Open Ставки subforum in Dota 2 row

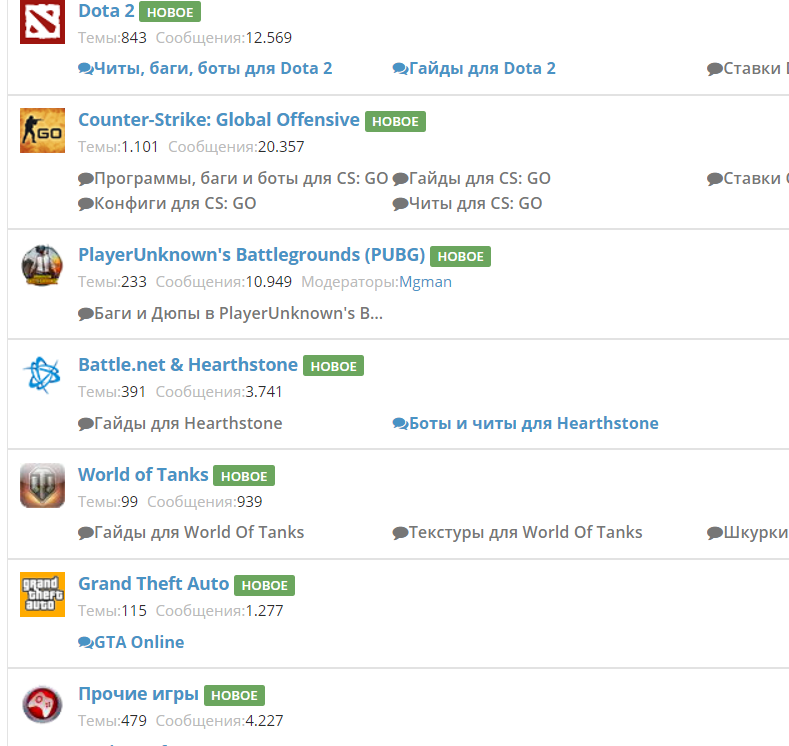[x=756, y=68]
